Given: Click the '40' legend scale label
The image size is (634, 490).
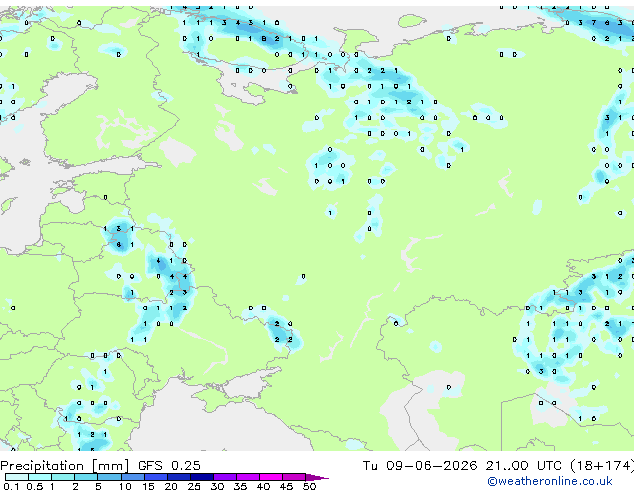Looking at the screenshot, I should [263, 486].
